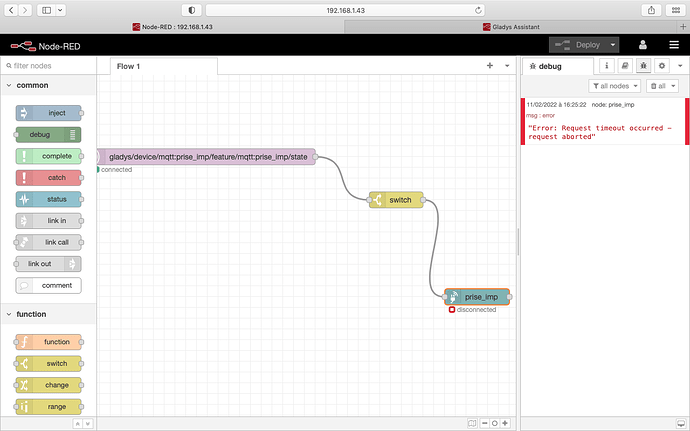Focus the filter nodes search field
The height and width of the screenshot is (431, 690).
tap(48, 66)
